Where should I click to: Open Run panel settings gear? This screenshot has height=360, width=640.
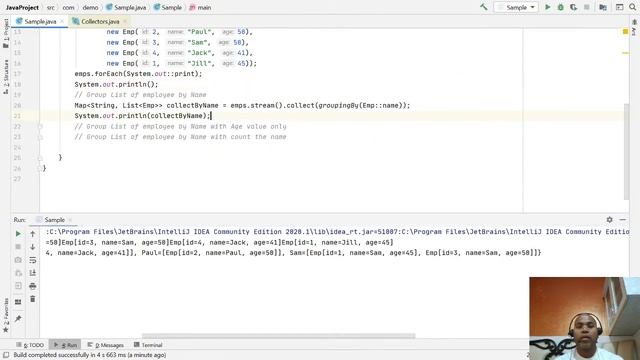609,220
